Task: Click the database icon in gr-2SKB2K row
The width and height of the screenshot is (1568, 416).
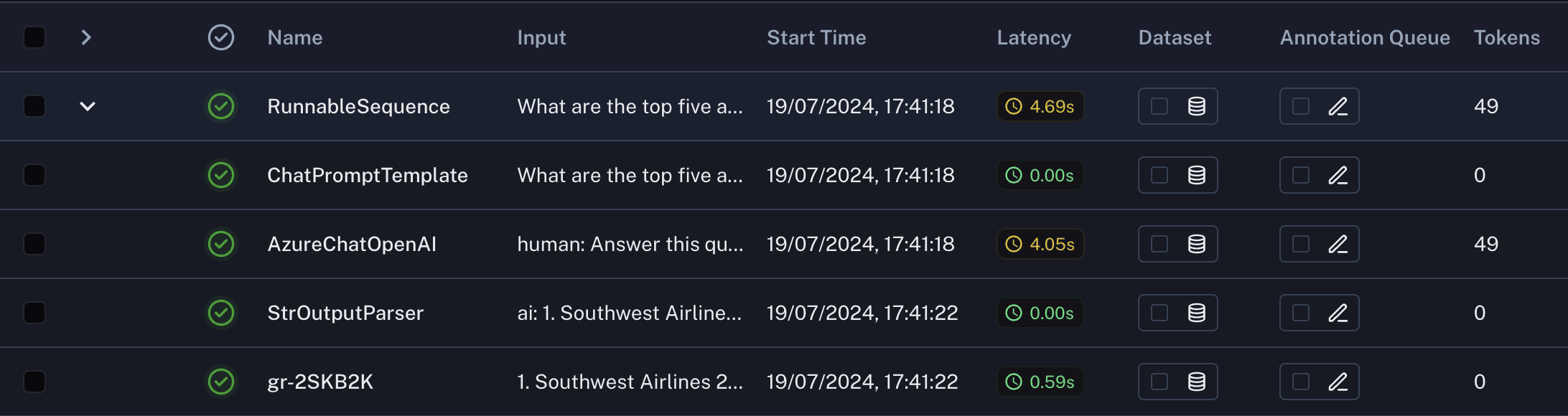Action: click(x=1196, y=382)
